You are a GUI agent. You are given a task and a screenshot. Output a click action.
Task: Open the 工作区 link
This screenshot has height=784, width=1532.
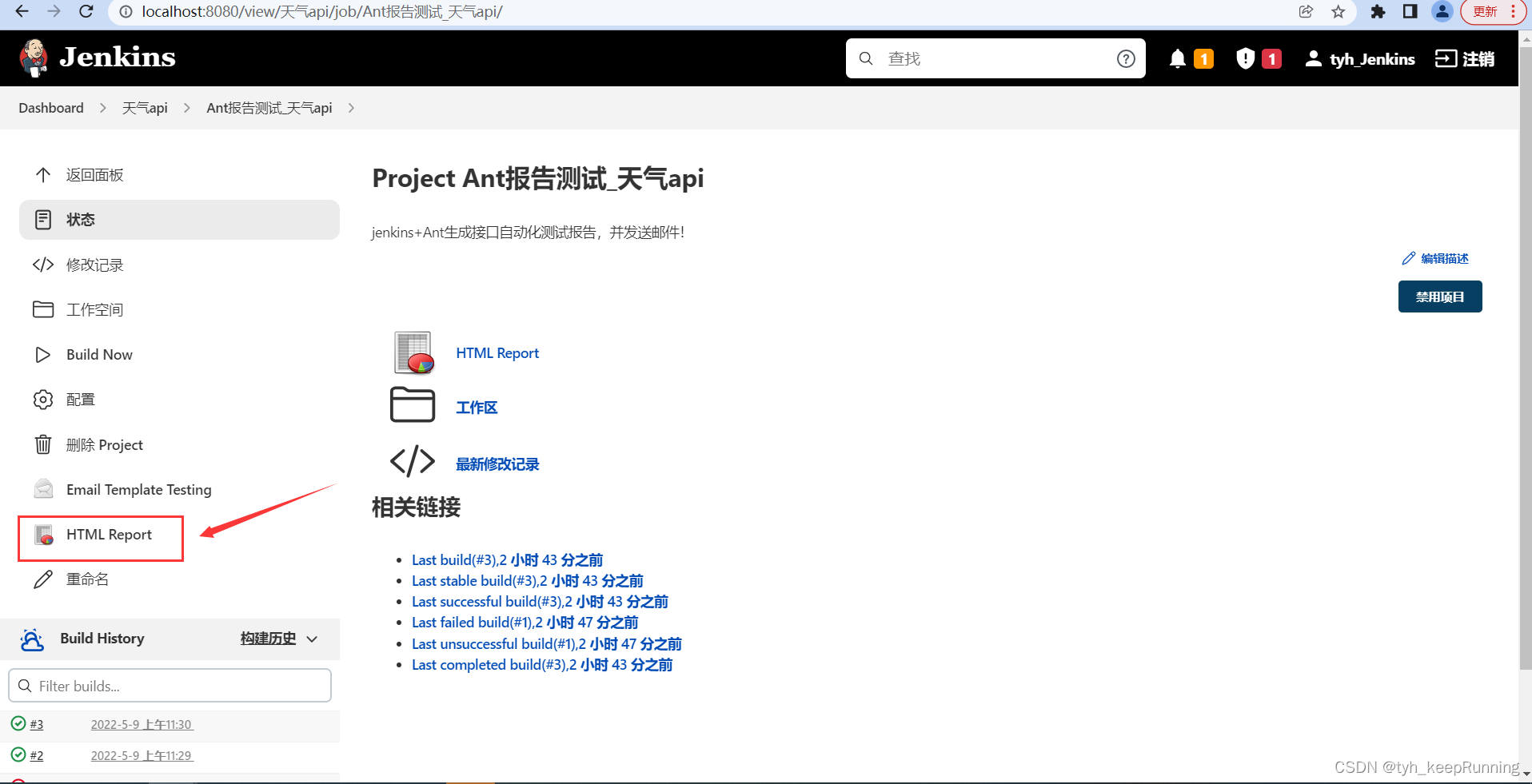pos(477,408)
